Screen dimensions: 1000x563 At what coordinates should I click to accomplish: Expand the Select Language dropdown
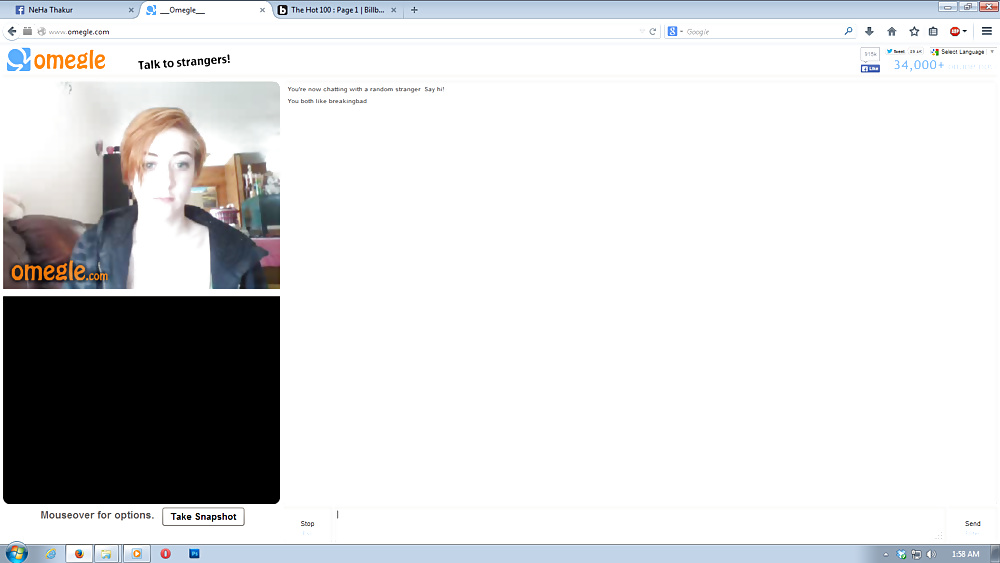[x=962, y=52]
